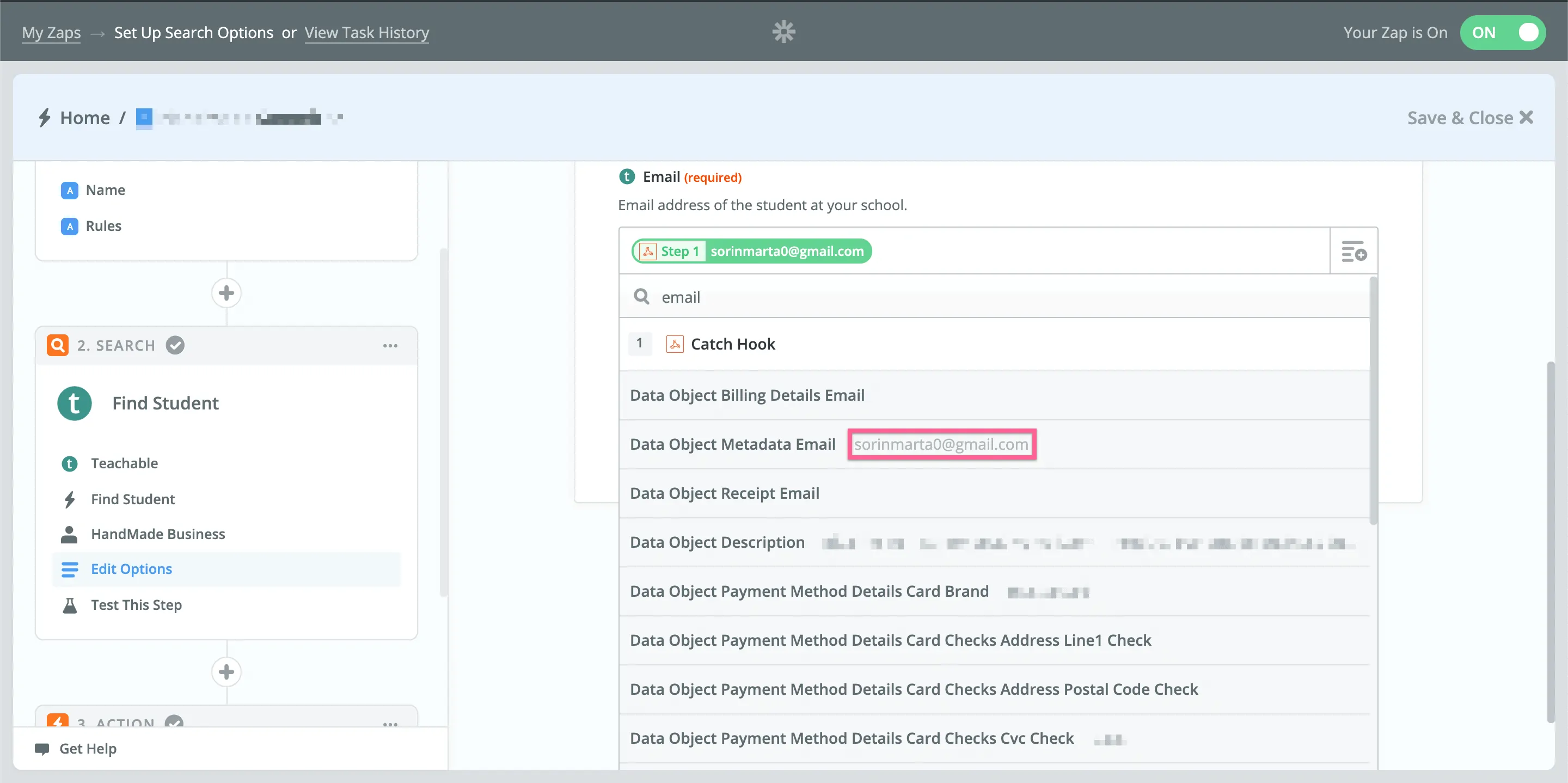Click the bolt icon beside Find Student item
The width and height of the screenshot is (1568, 783).
tap(69, 499)
